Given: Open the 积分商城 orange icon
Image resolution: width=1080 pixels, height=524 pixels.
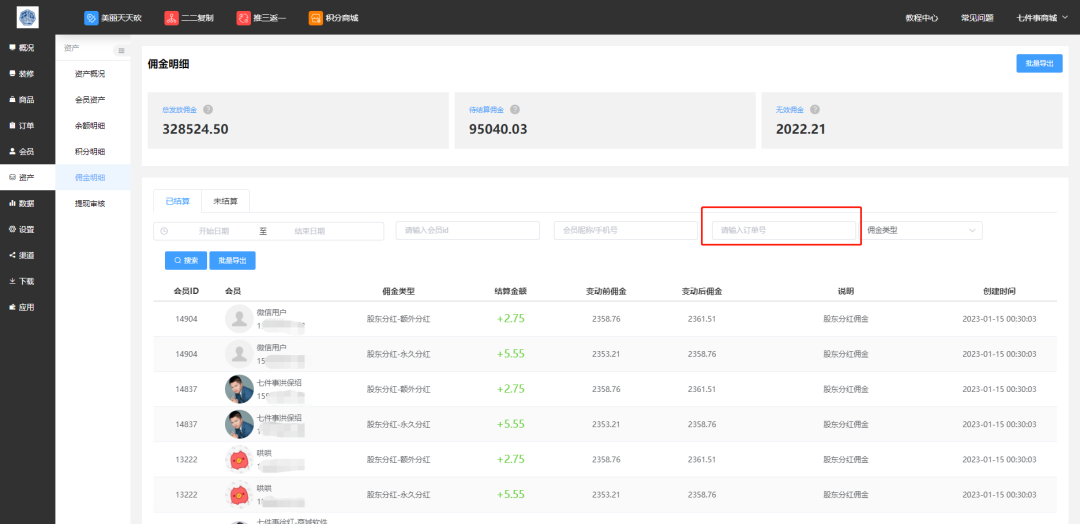Looking at the screenshot, I should pyautogui.click(x=316, y=18).
